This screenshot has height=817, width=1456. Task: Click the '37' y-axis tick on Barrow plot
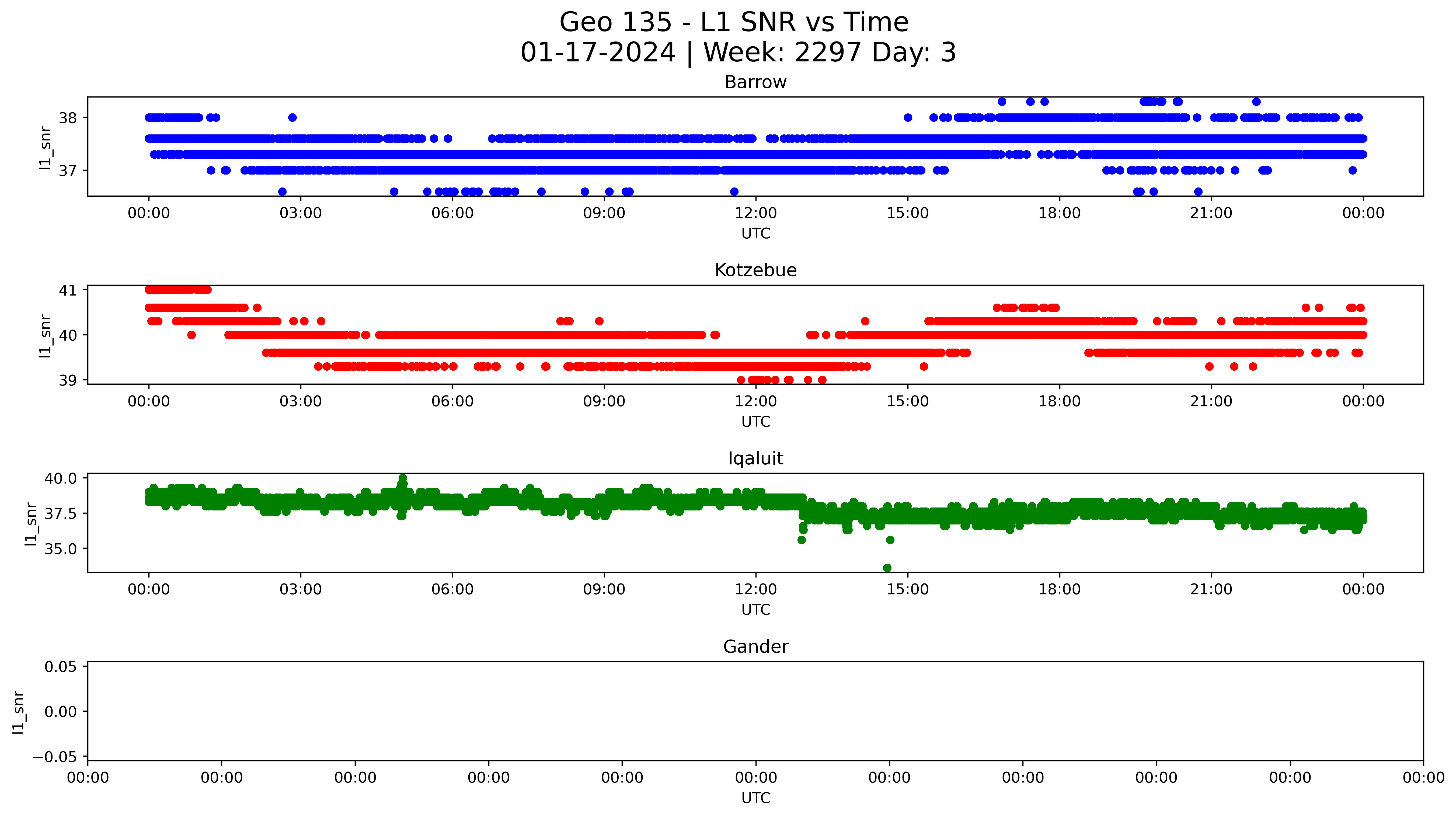[68, 171]
